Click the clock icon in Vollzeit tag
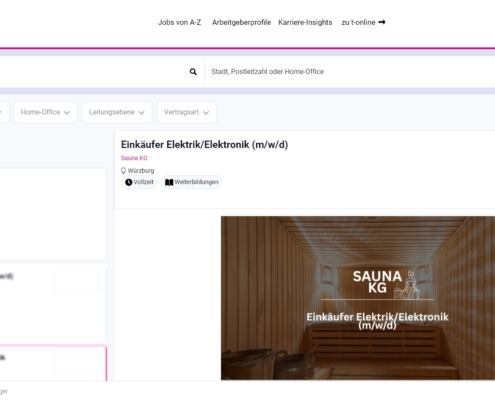Viewport: 495px width, 400px height. (x=129, y=182)
